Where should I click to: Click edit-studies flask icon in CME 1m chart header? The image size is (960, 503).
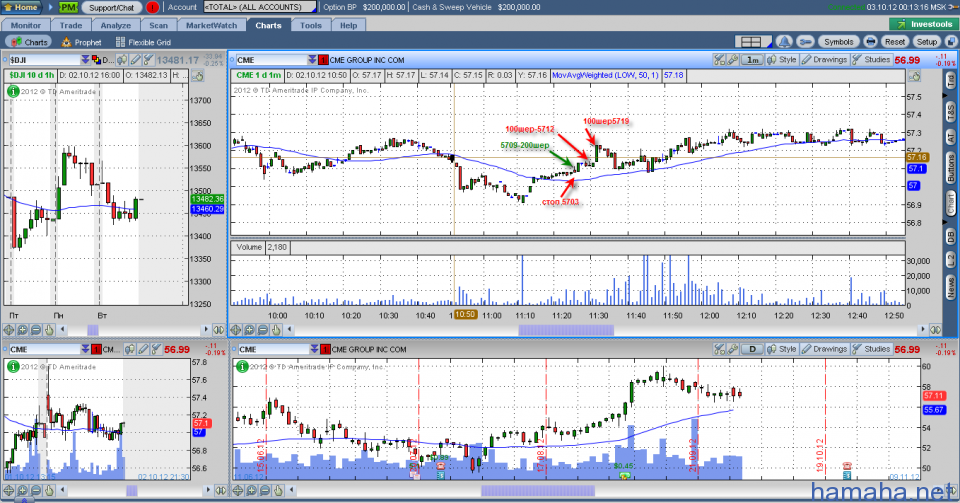(x=719, y=60)
